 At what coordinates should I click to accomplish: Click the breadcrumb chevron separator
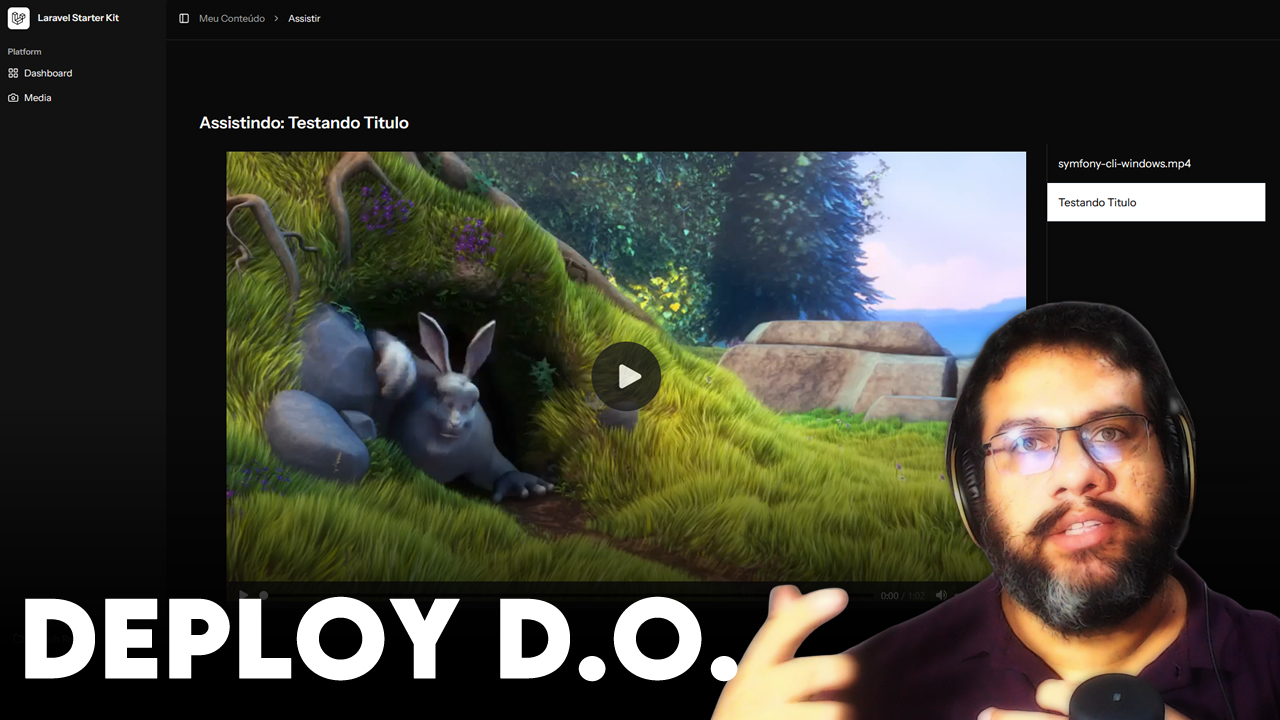pos(276,18)
